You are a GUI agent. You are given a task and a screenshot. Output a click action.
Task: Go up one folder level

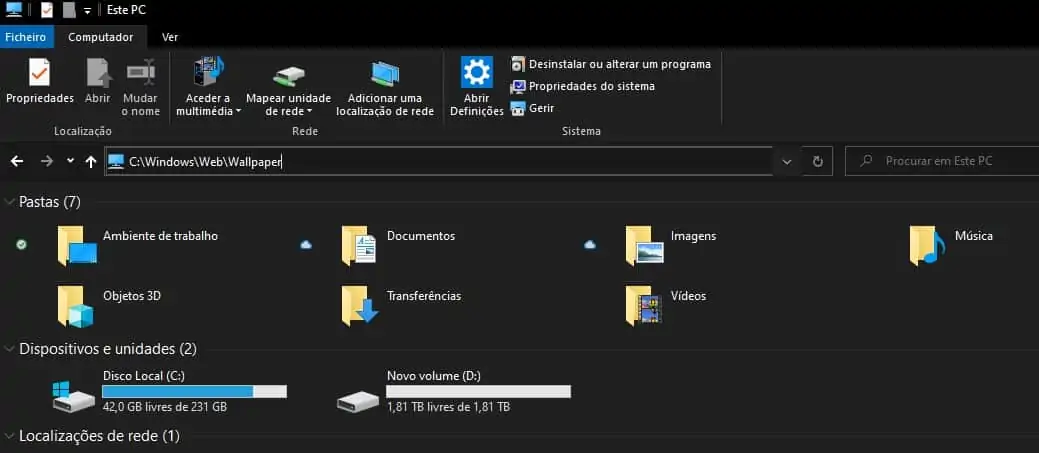pyautogui.click(x=91, y=161)
